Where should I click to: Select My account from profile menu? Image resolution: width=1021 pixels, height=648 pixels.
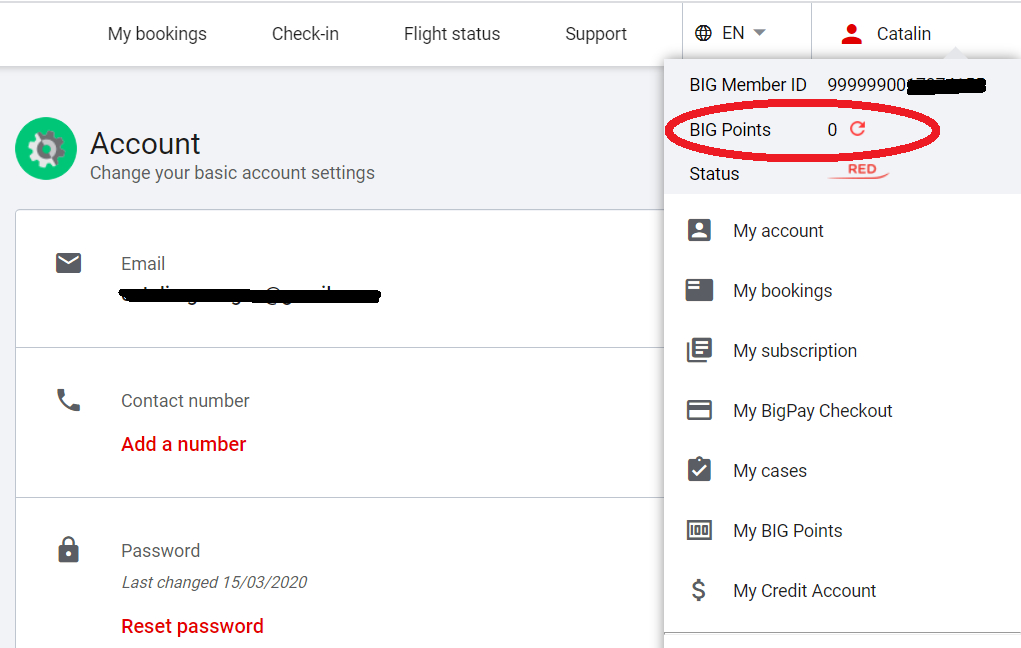(x=778, y=231)
